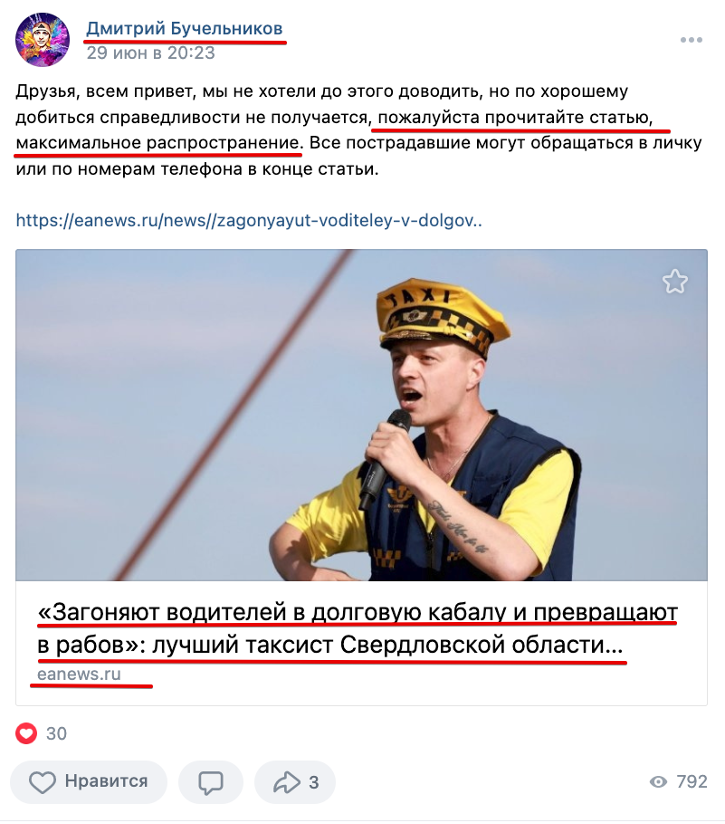Click the share count number 3
Image resolution: width=725 pixels, height=824 pixels.
[x=314, y=782]
